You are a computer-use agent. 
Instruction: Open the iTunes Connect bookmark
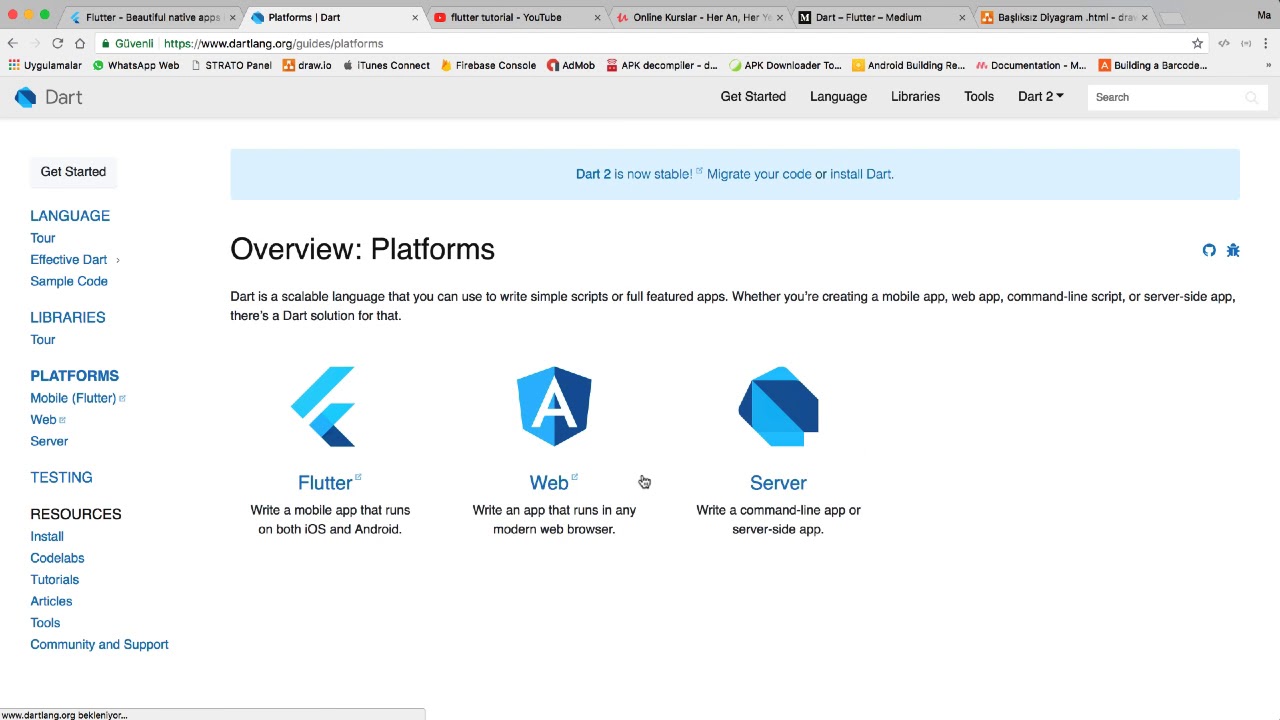pyautogui.click(x=386, y=65)
